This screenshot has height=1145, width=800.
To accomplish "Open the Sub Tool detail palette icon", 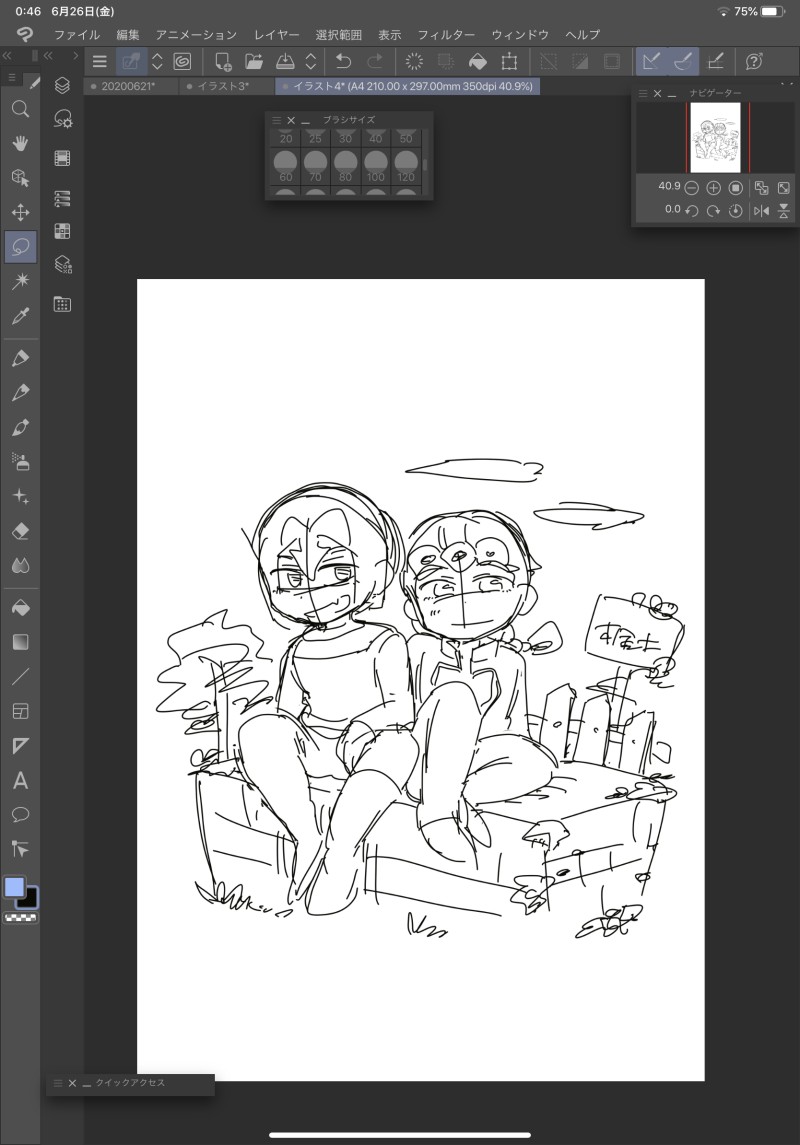I will tap(63, 119).
